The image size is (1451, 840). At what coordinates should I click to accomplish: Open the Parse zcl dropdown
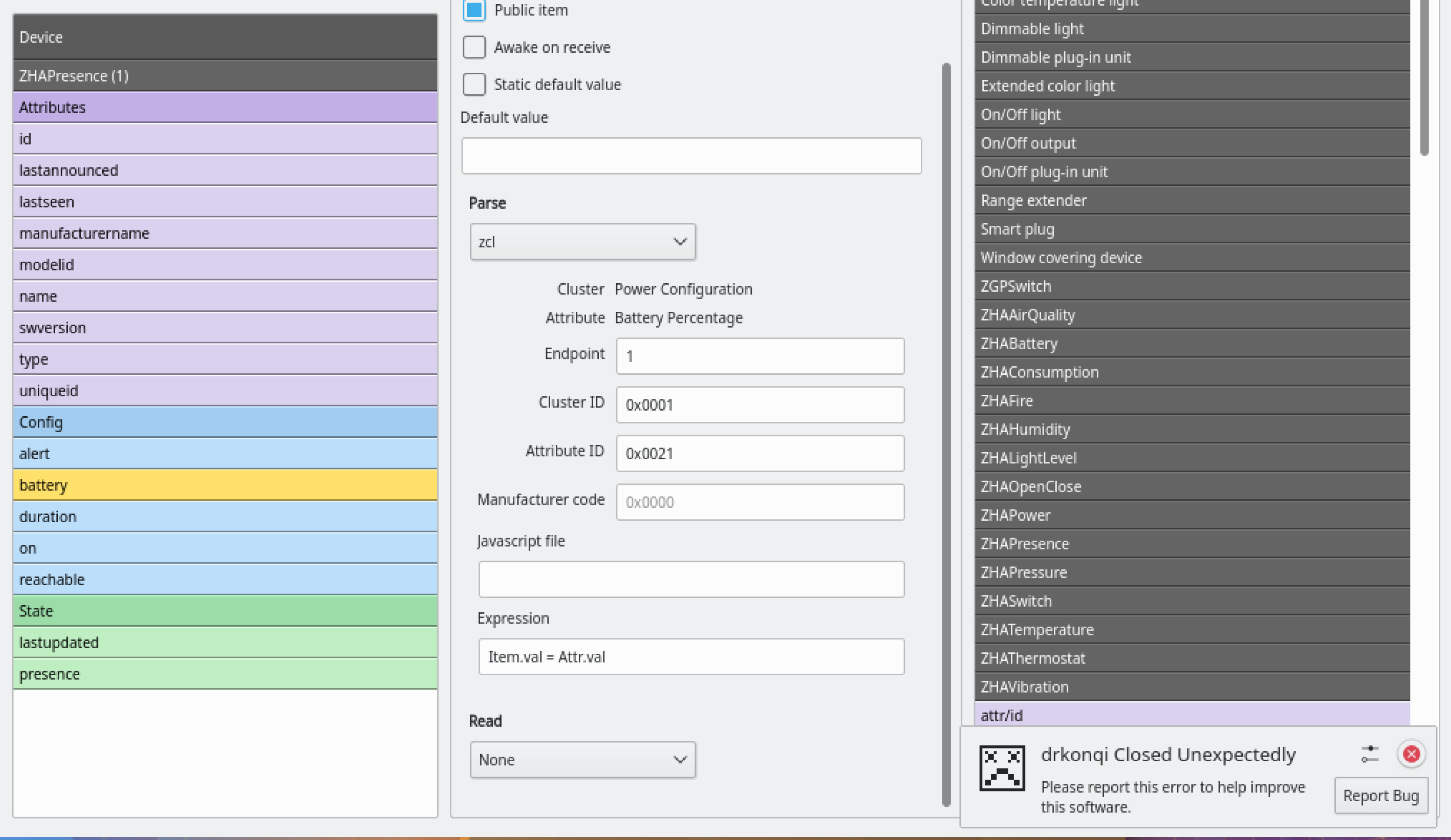click(x=582, y=242)
